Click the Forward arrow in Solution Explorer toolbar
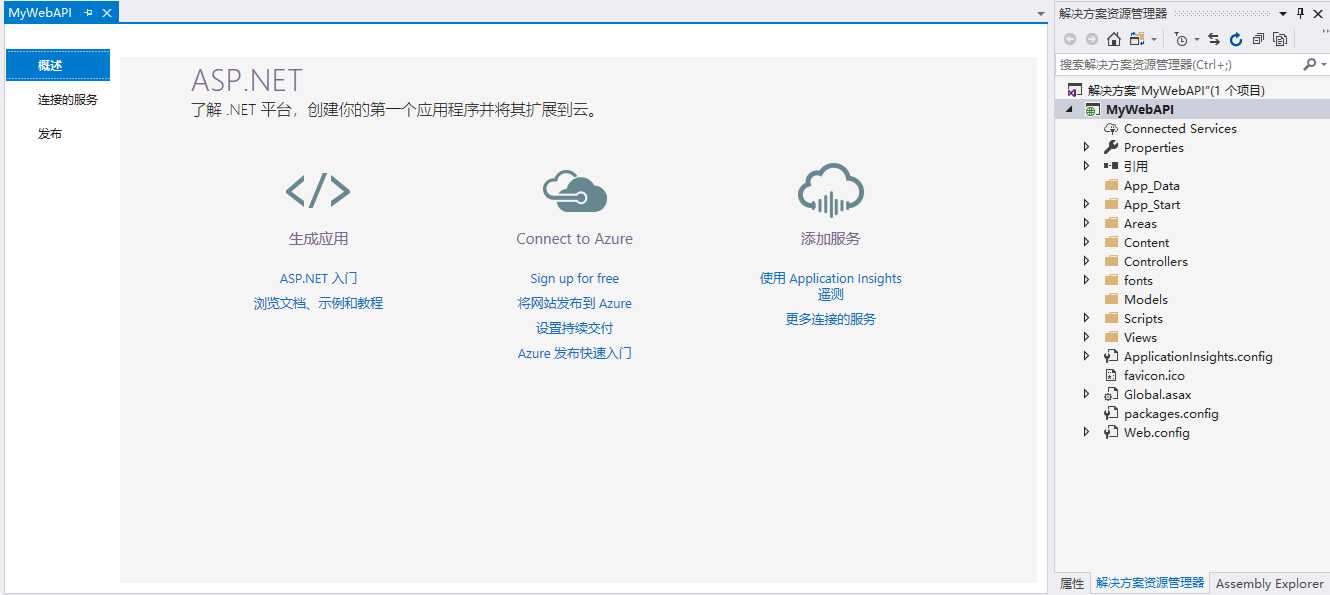The width and height of the screenshot is (1330, 595). (x=1091, y=39)
